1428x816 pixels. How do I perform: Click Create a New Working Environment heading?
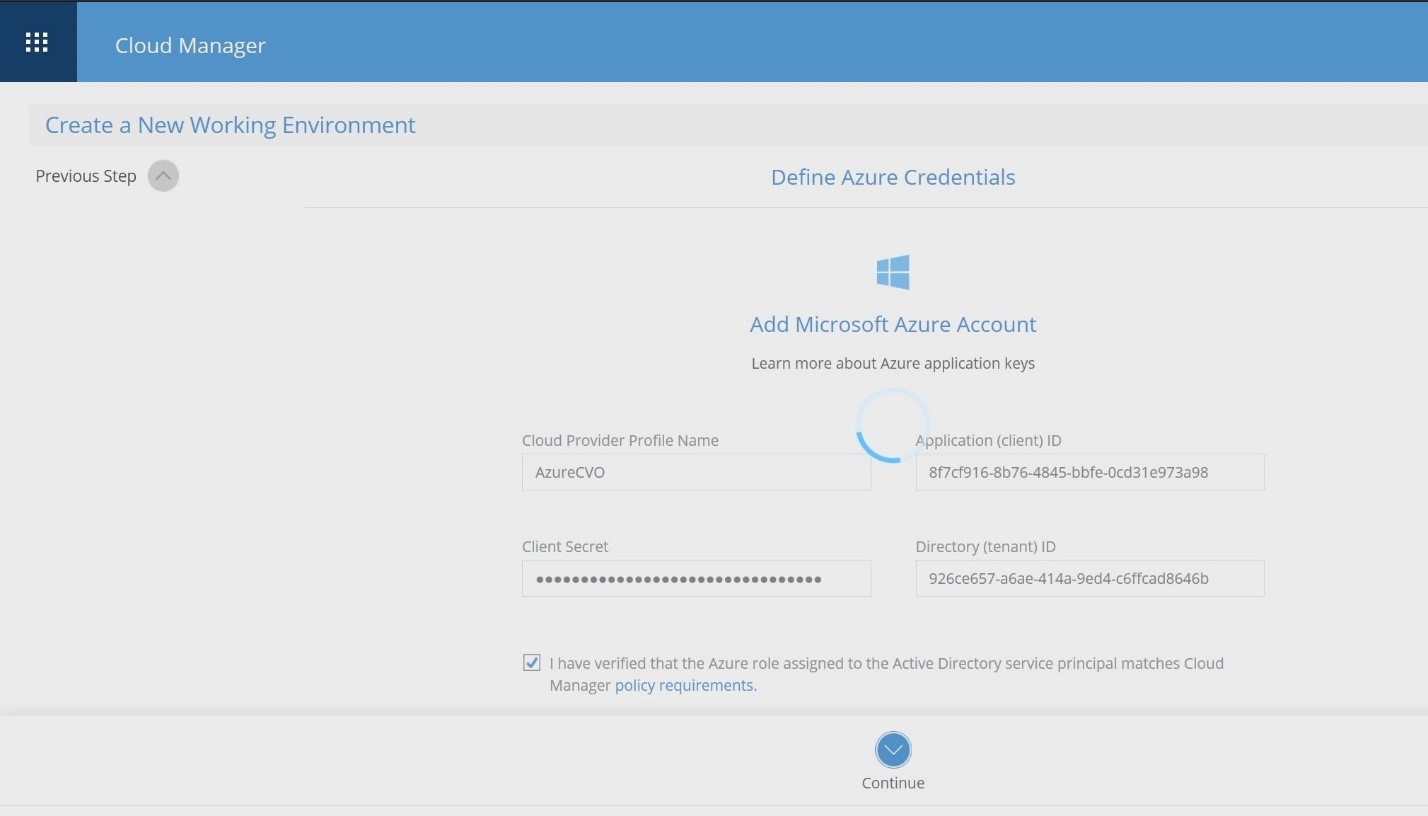tap(230, 125)
